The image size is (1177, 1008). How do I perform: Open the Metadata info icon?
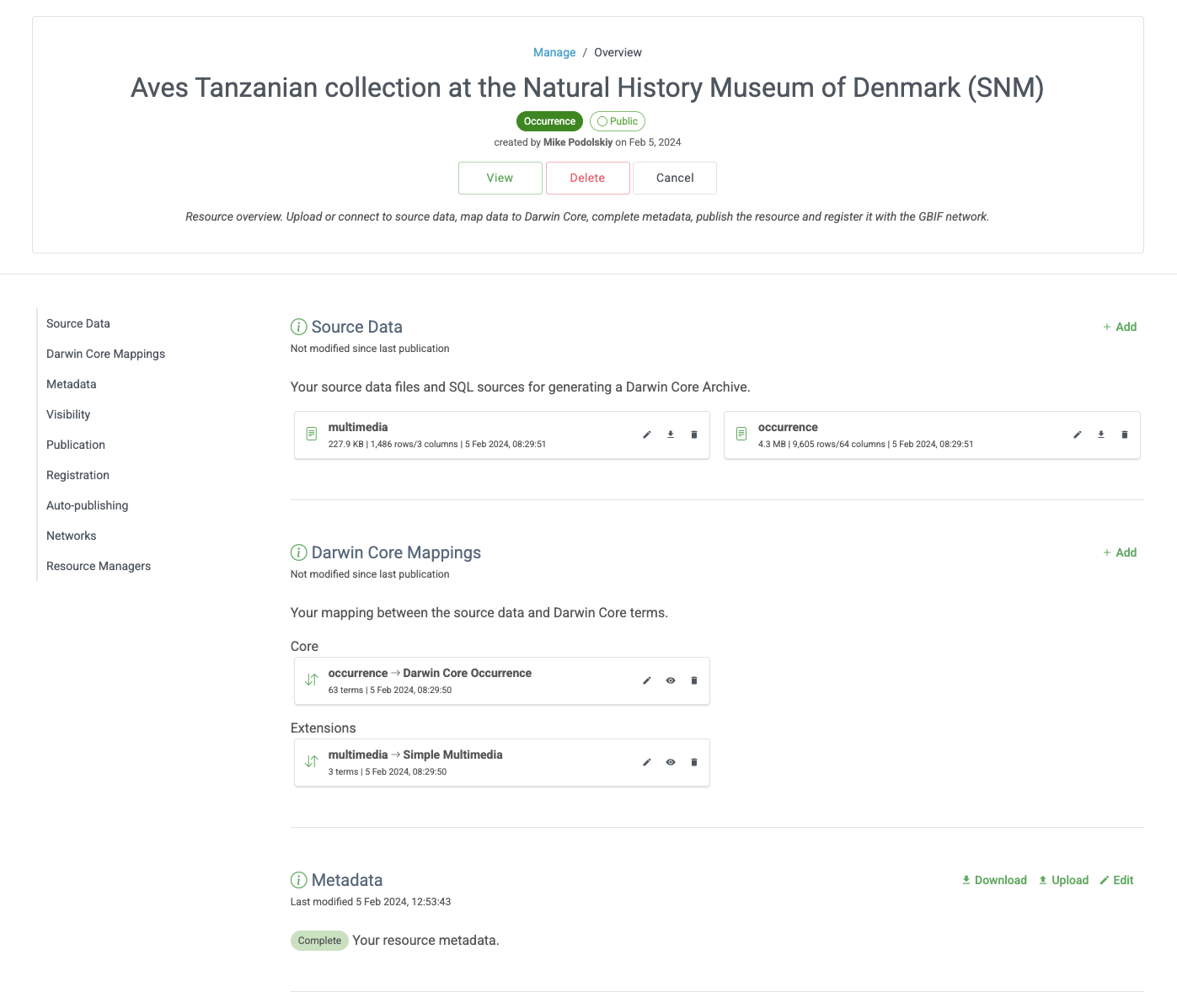pos(298,880)
